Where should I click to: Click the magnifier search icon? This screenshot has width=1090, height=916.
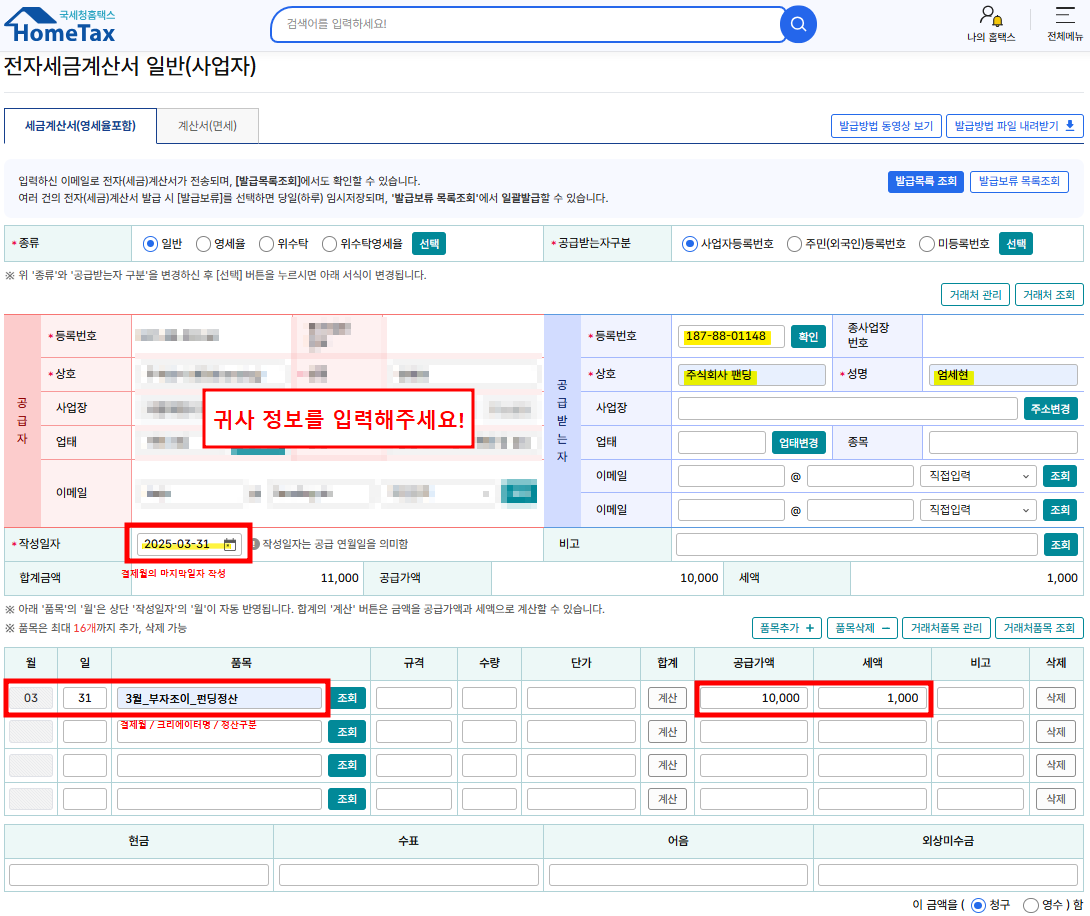pos(798,24)
